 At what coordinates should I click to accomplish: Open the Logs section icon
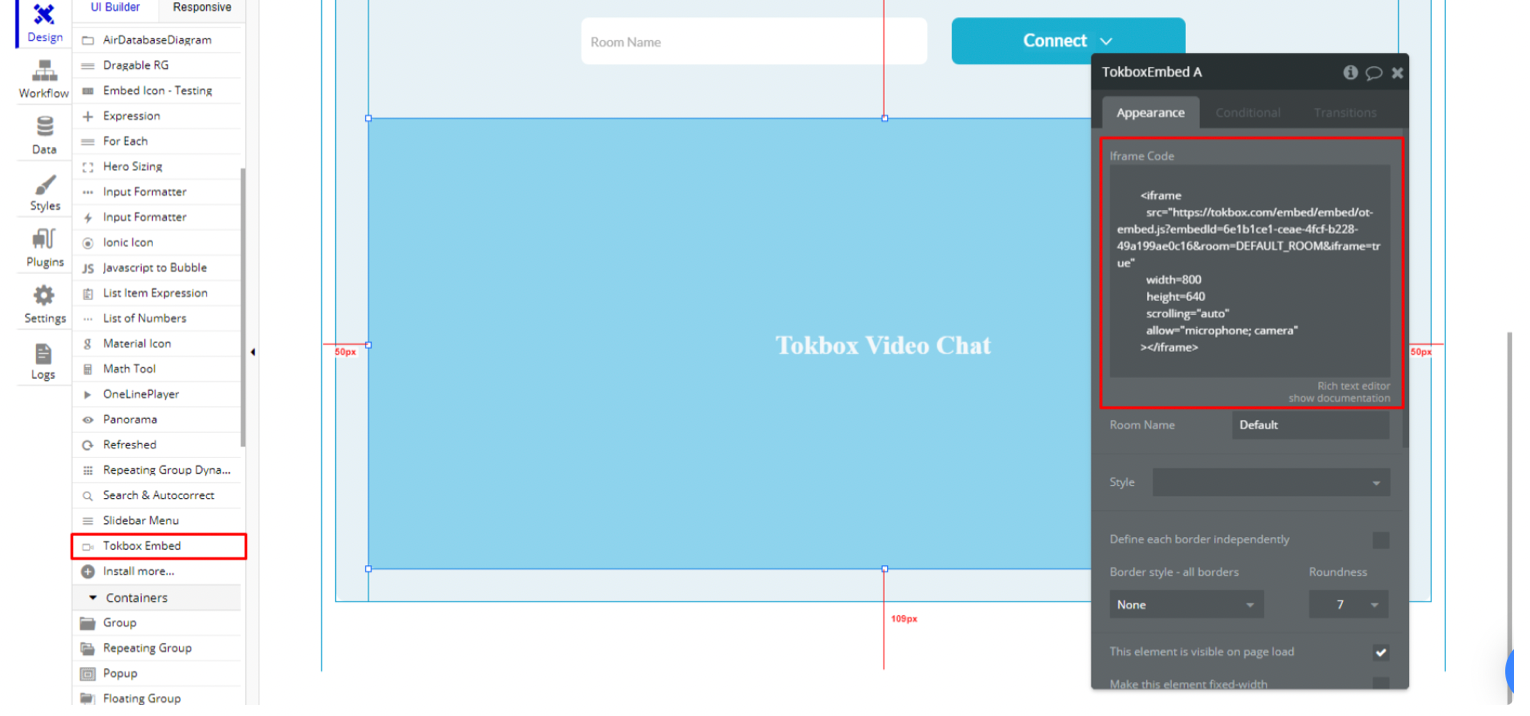tap(44, 353)
